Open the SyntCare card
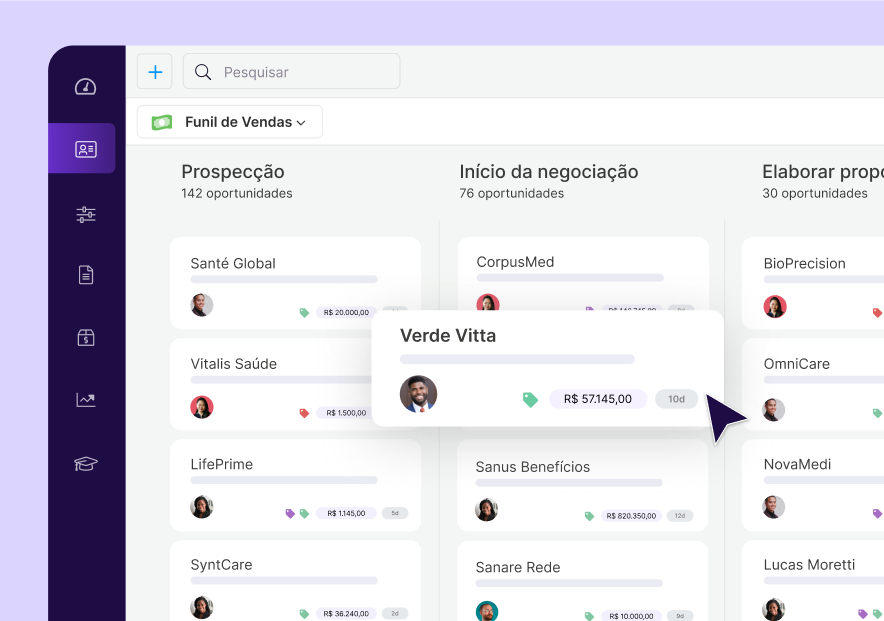The height and width of the screenshot is (621, 884). pyautogui.click(x=295, y=581)
